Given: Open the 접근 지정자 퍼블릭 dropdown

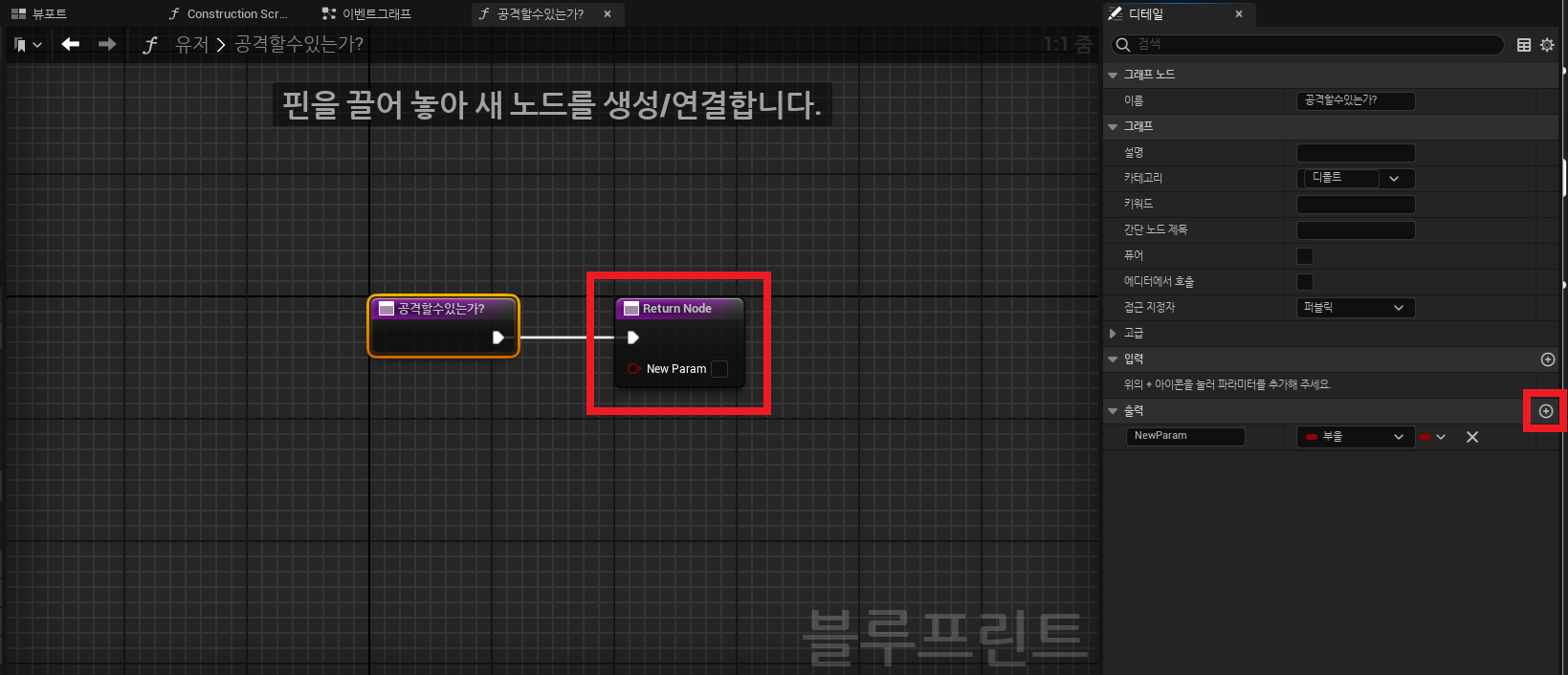Looking at the screenshot, I should tap(1356, 308).
